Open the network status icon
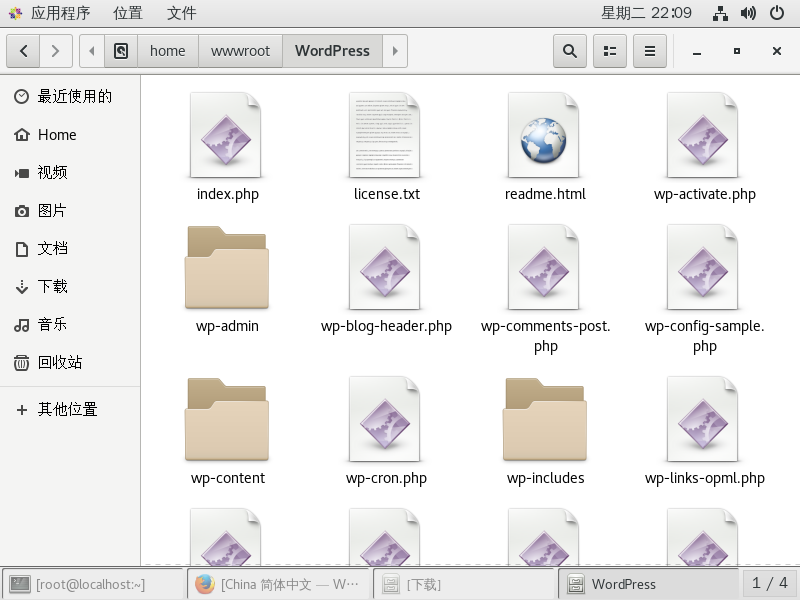The image size is (800, 600). (720, 13)
